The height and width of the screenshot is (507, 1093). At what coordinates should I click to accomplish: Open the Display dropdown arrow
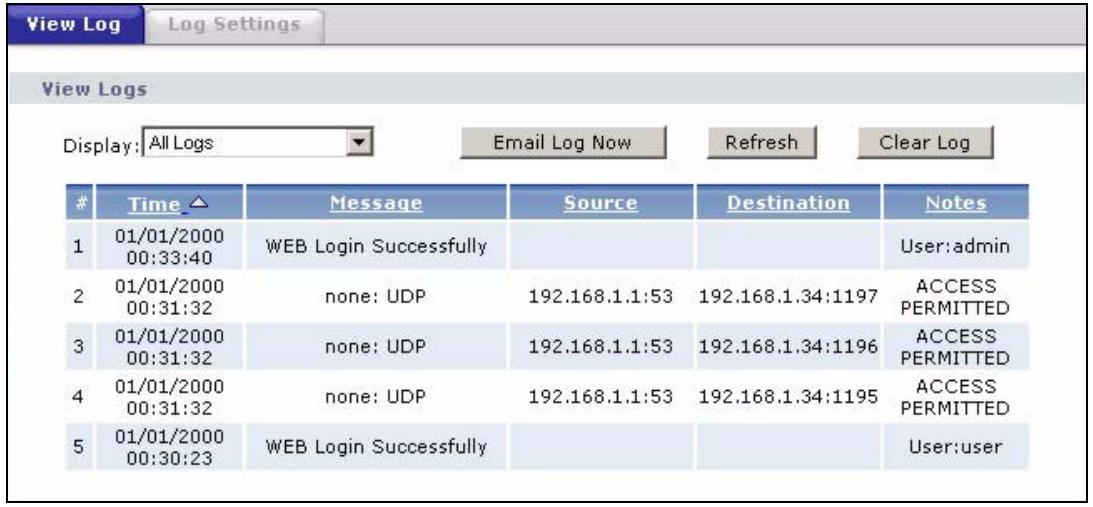[358, 142]
